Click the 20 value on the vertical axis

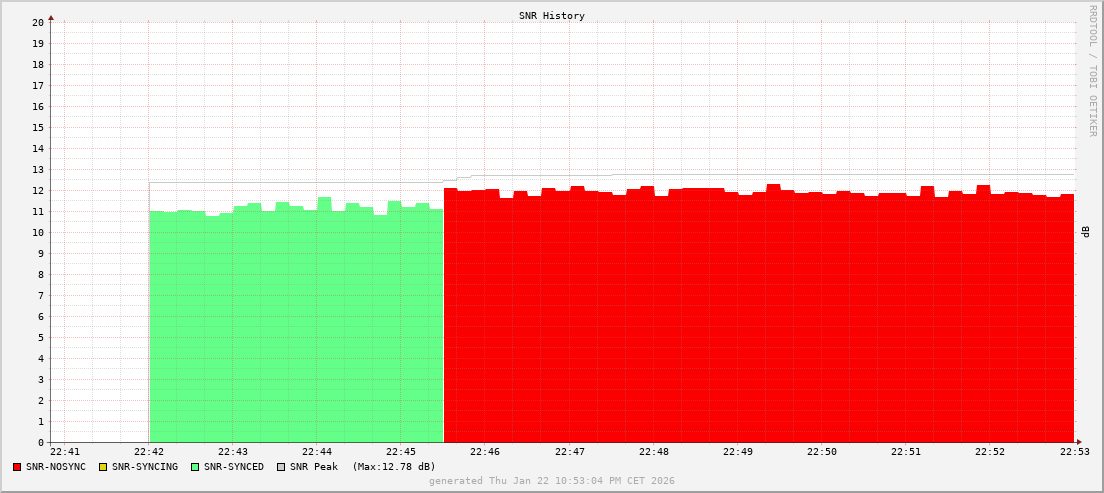click(38, 22)
